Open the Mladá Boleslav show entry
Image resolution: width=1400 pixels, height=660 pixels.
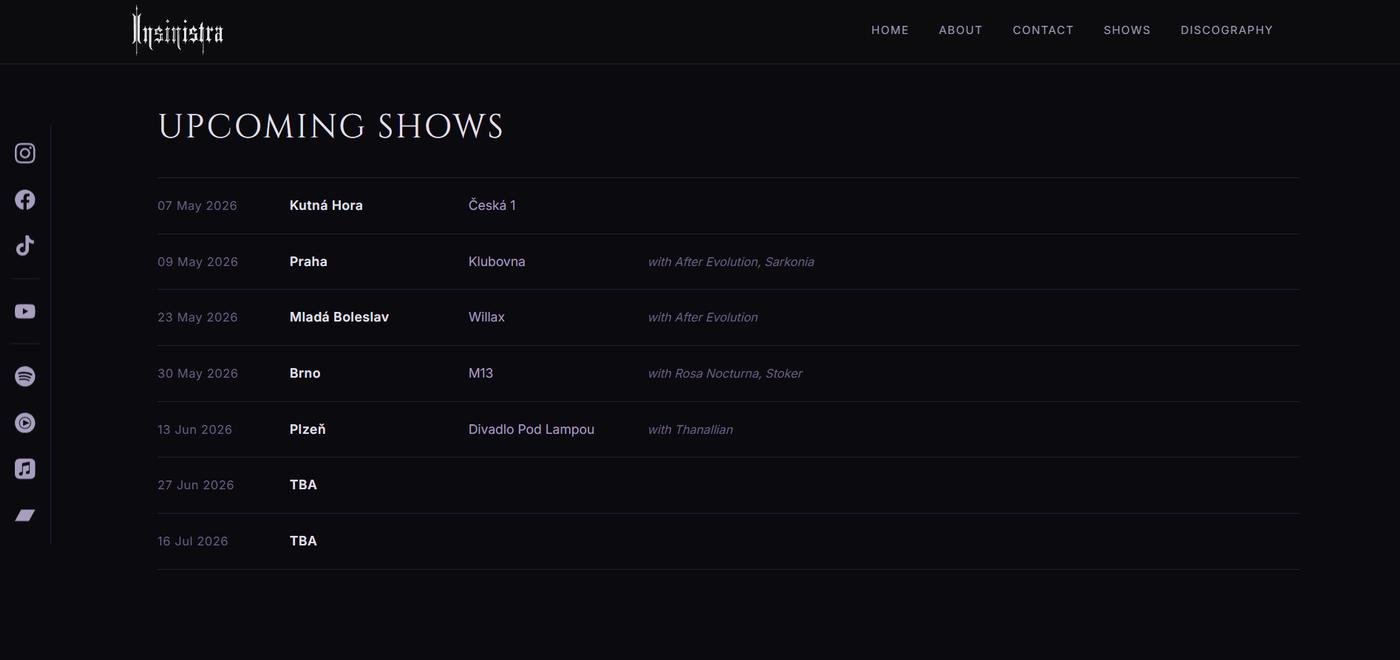pos(339,318)
